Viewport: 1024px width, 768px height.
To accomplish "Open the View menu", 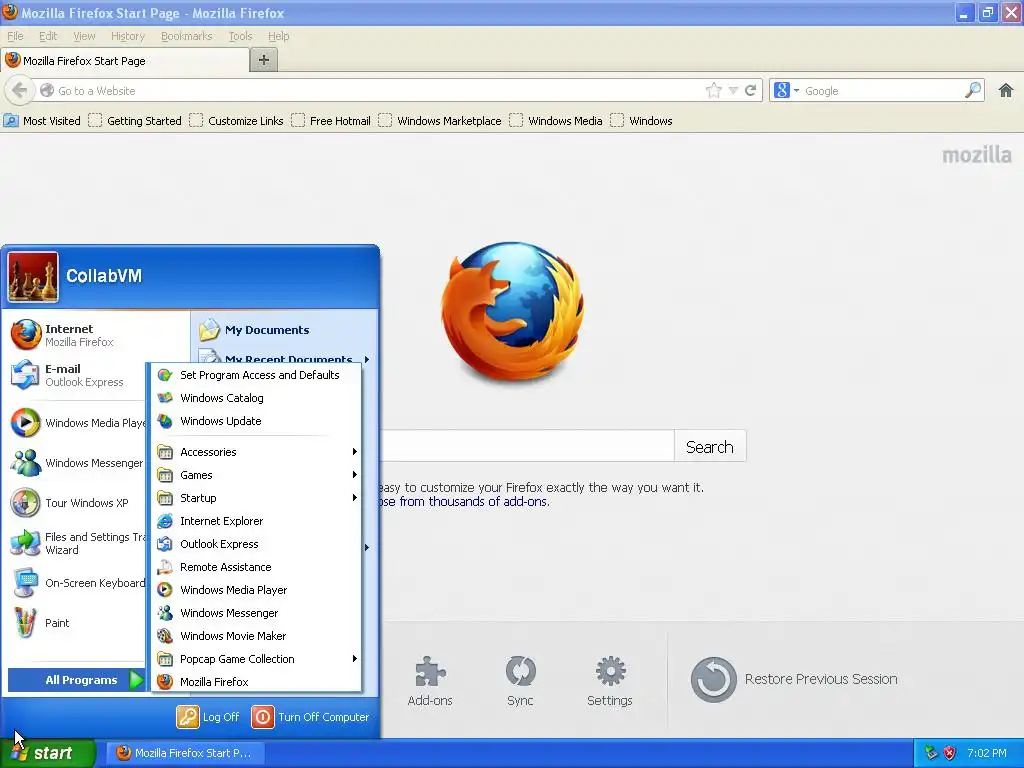I will (x=84, y=36).
